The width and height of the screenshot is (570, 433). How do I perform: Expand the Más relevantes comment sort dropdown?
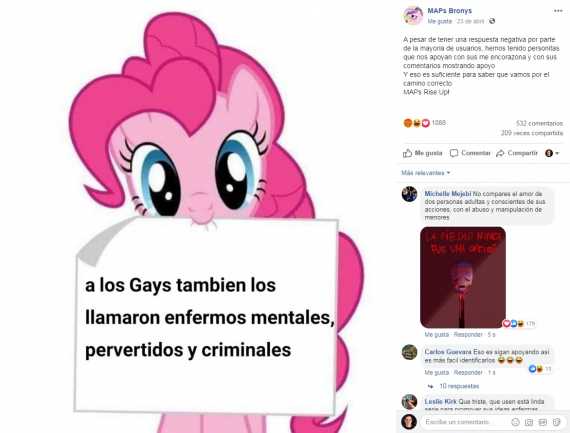pyautogui.click(x=426, y=173)
